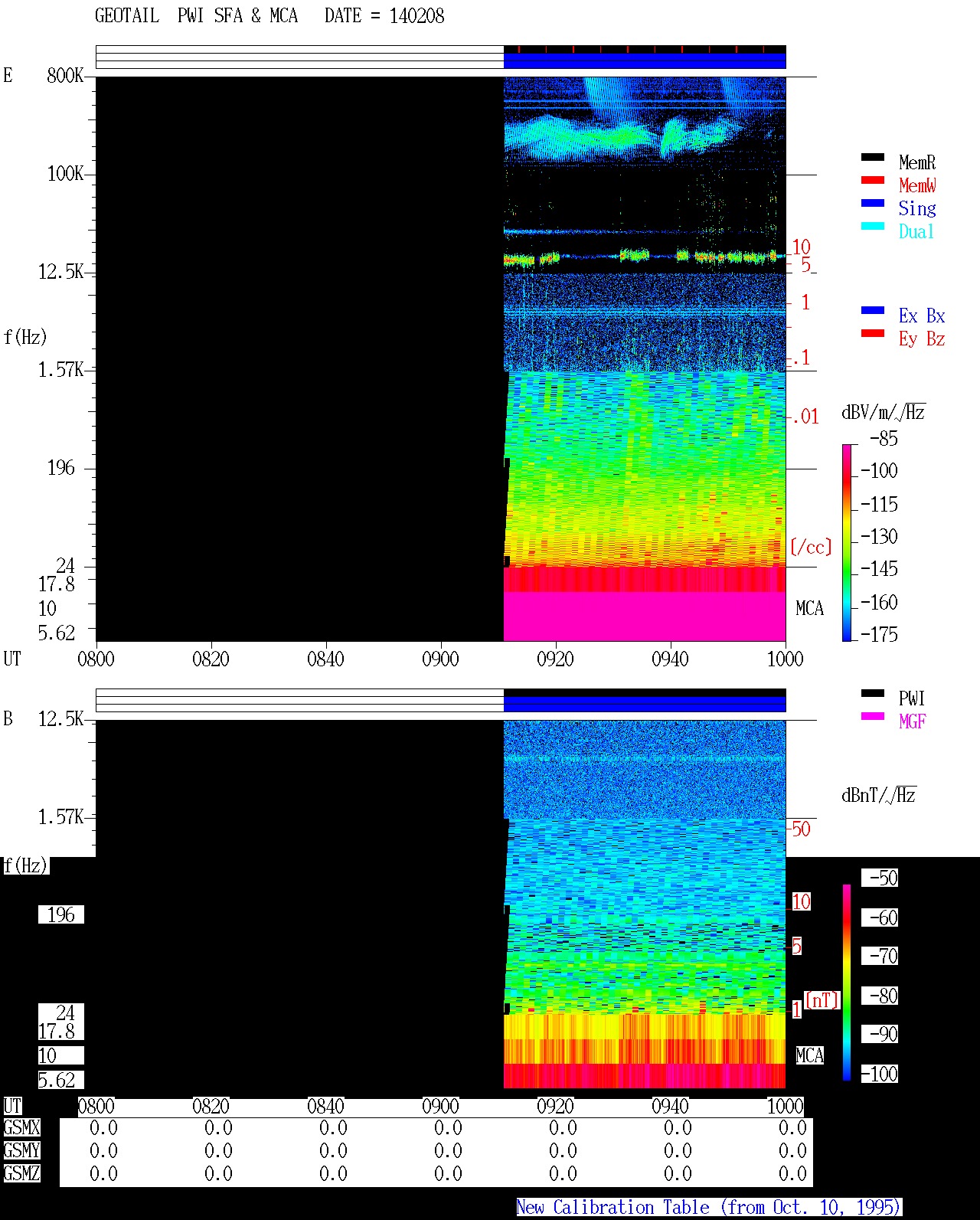Click the 12.5K label on the E panel
The width and height of the screenshot is (980, 1220).
(61, 272)
